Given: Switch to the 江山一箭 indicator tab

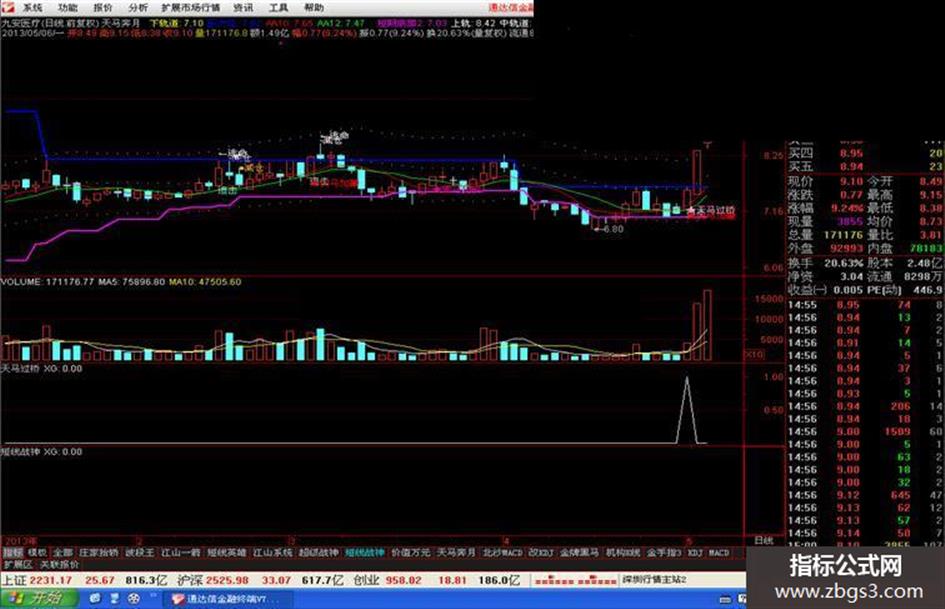Looking at the screenshot, I should coord(181,552).
